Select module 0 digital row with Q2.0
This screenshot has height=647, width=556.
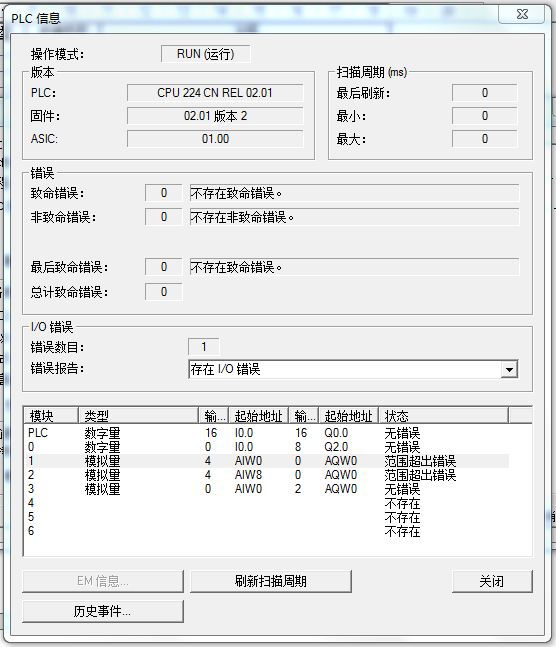coord(266,447)
